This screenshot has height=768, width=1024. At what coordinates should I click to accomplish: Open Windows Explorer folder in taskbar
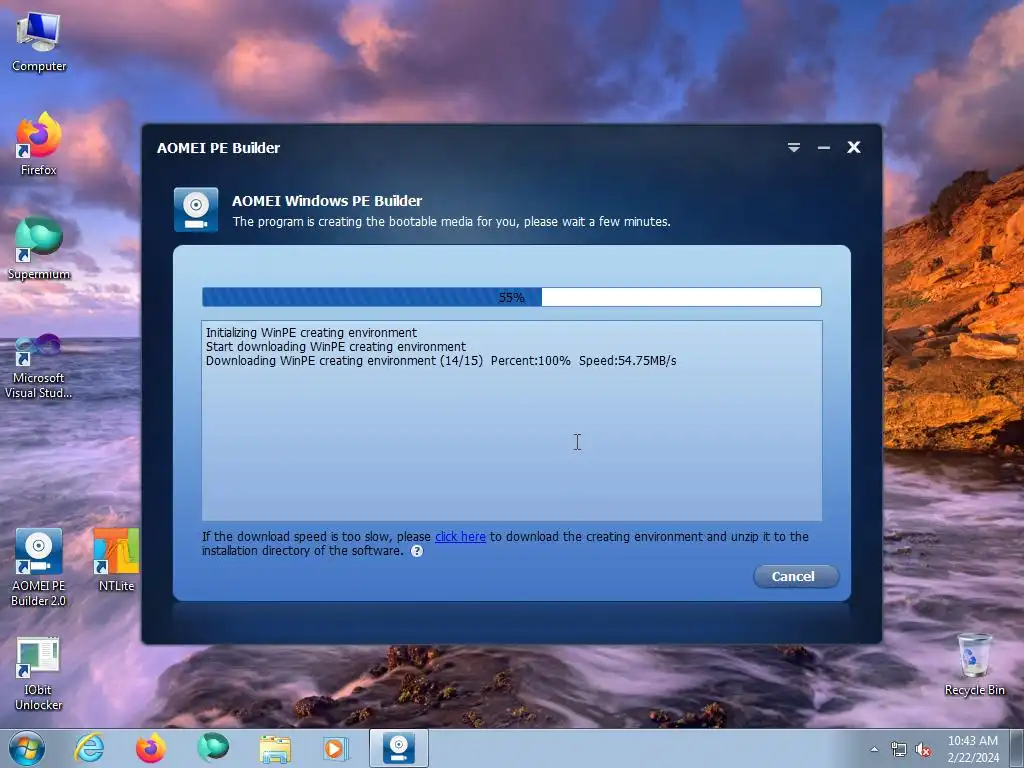coord(275,748)
